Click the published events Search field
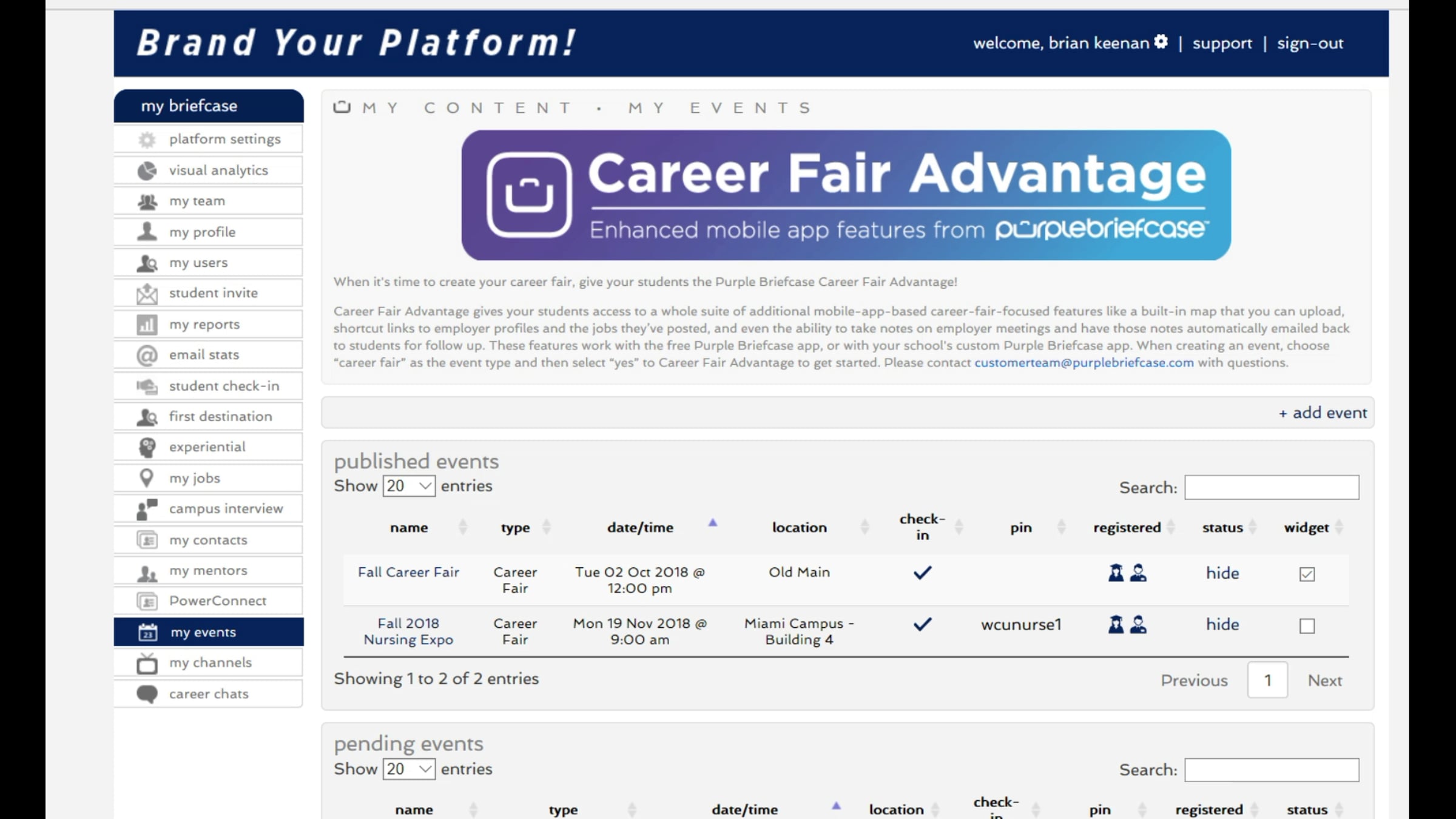The image size is (1456, 819). [x=1271, y=487]
